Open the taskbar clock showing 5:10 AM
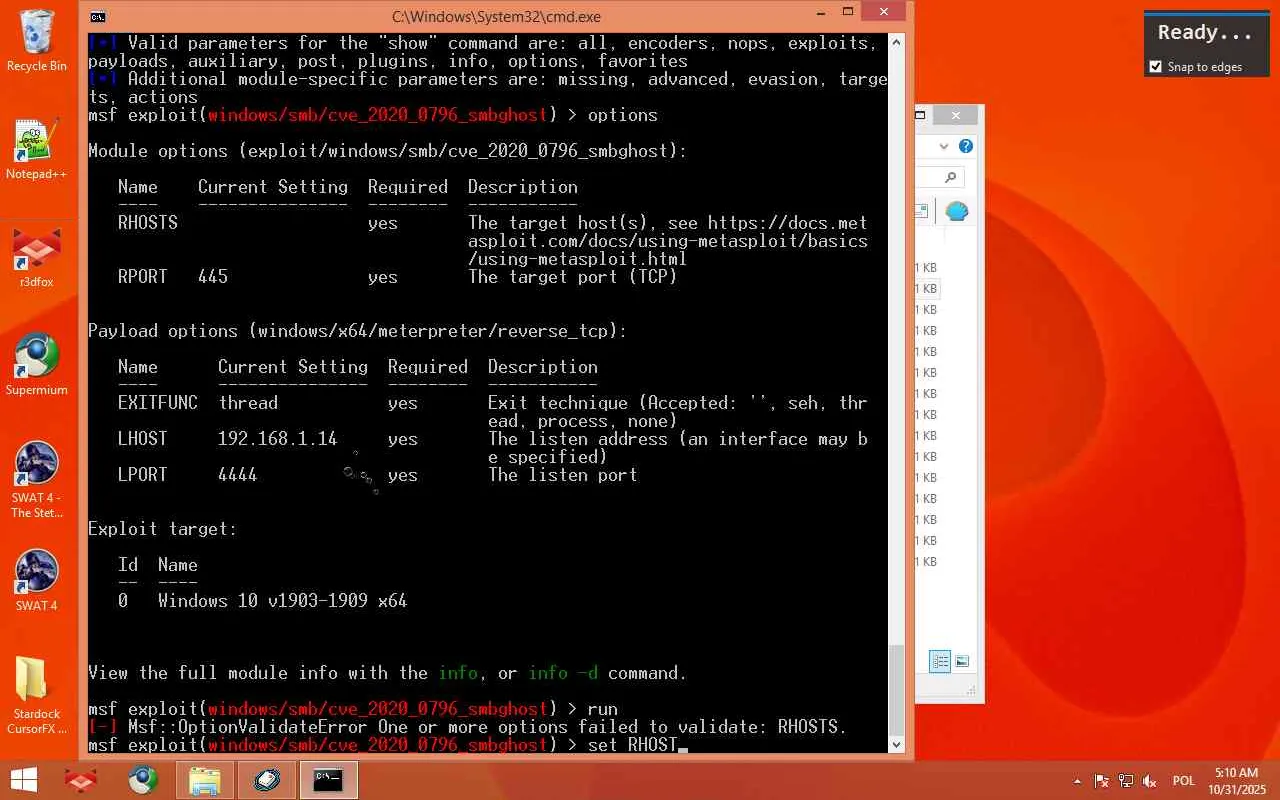The height and width of the screenshot is (800, 1280). click(1236, 781)
